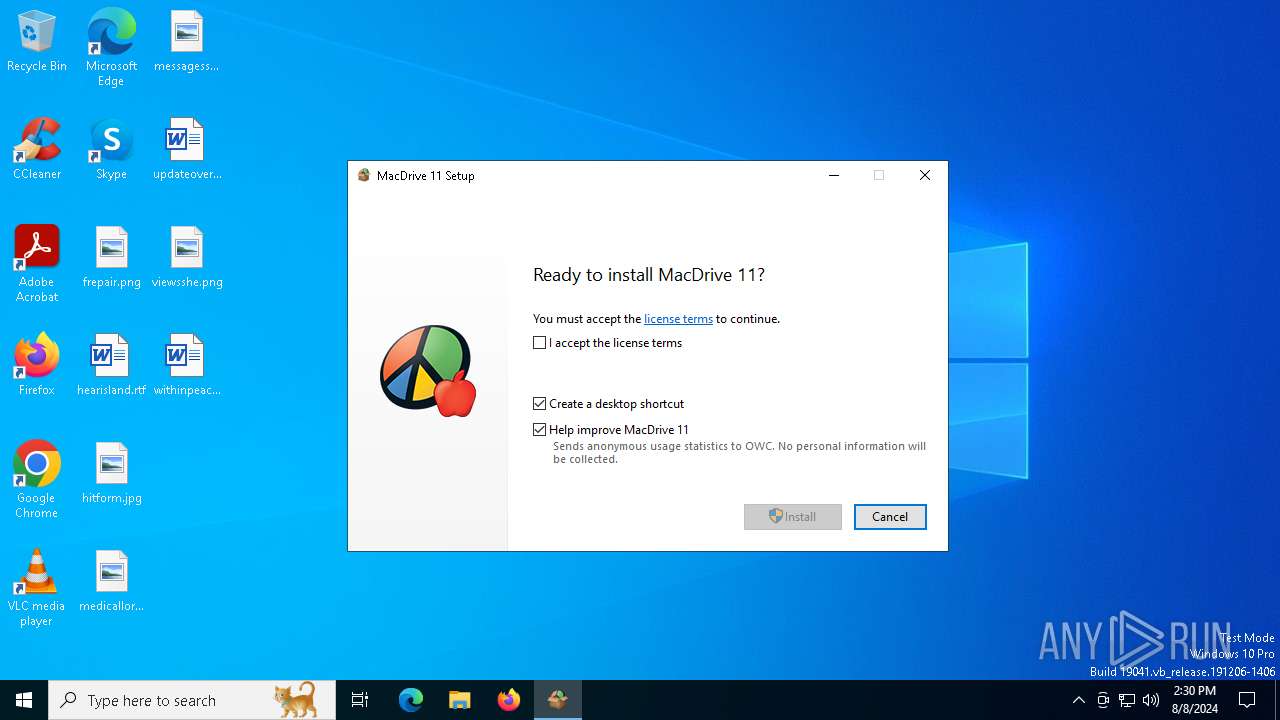Click the anonymous usage statistics description text
The image size is (1280, 720).
(739, 453)
